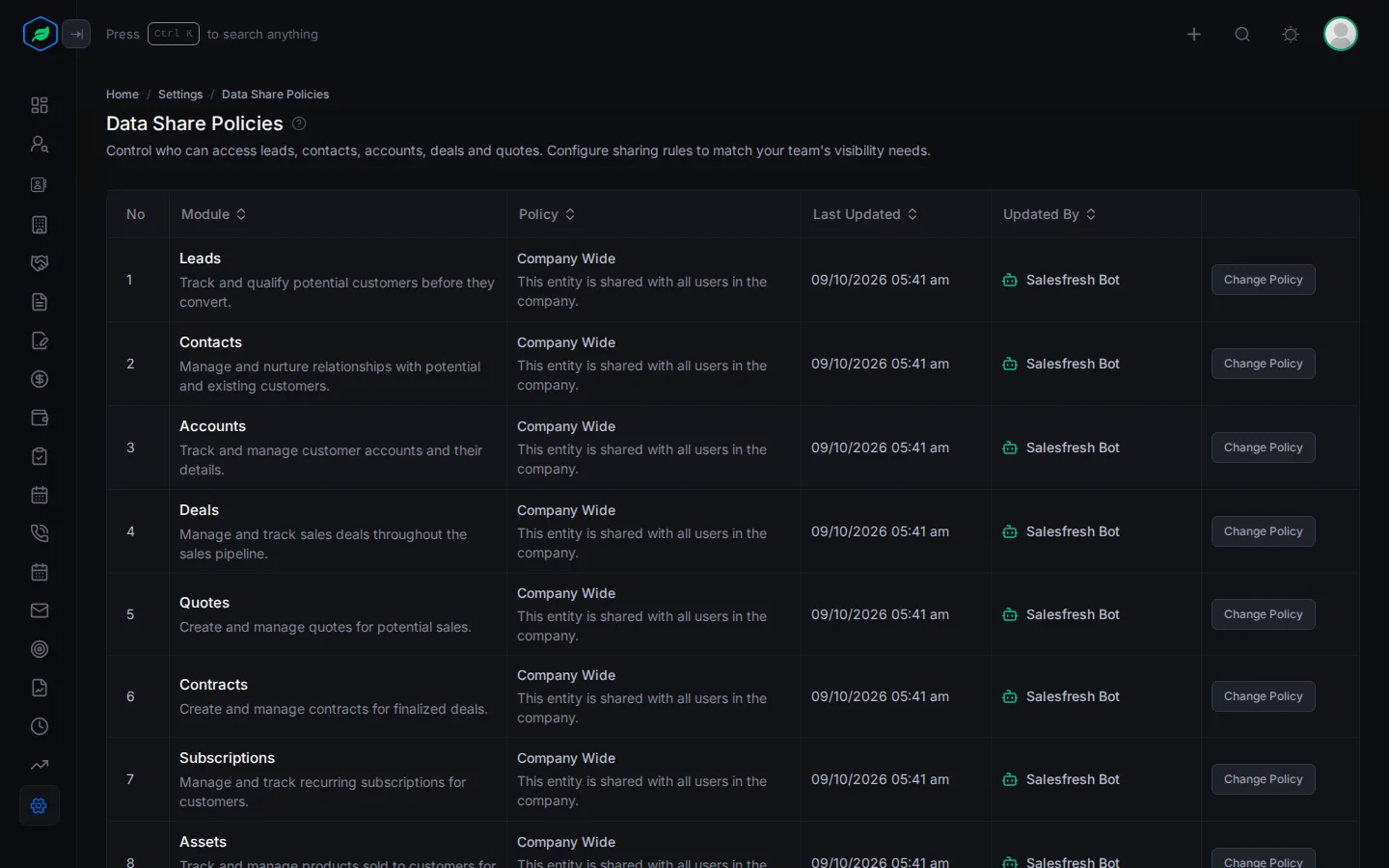Click Change Policy for Subscriptions
Image resolution: width=1389 pixels, height=868 pixels.
point(1264,779)
